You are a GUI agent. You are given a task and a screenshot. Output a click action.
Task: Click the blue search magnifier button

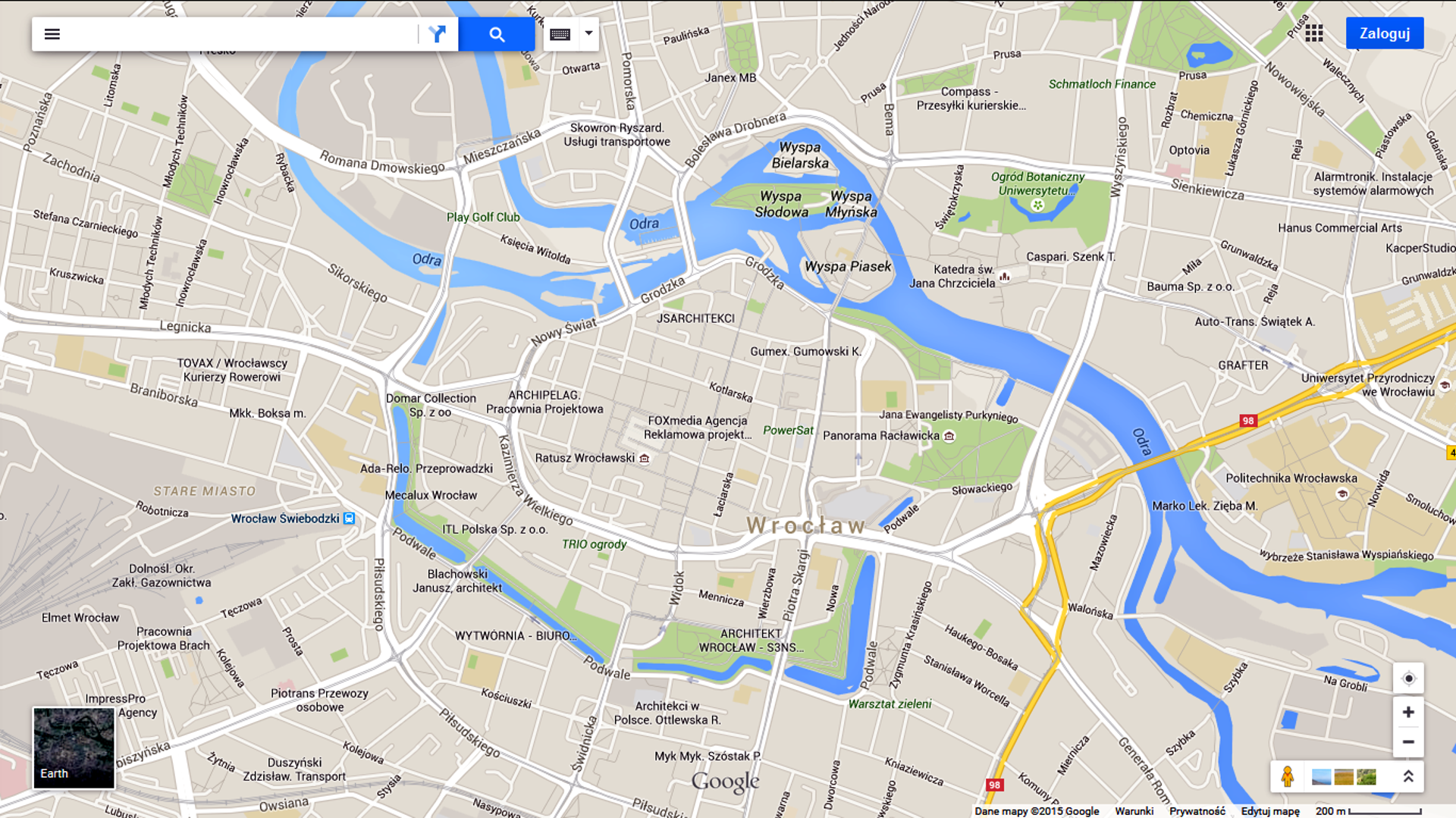point(497,34)
